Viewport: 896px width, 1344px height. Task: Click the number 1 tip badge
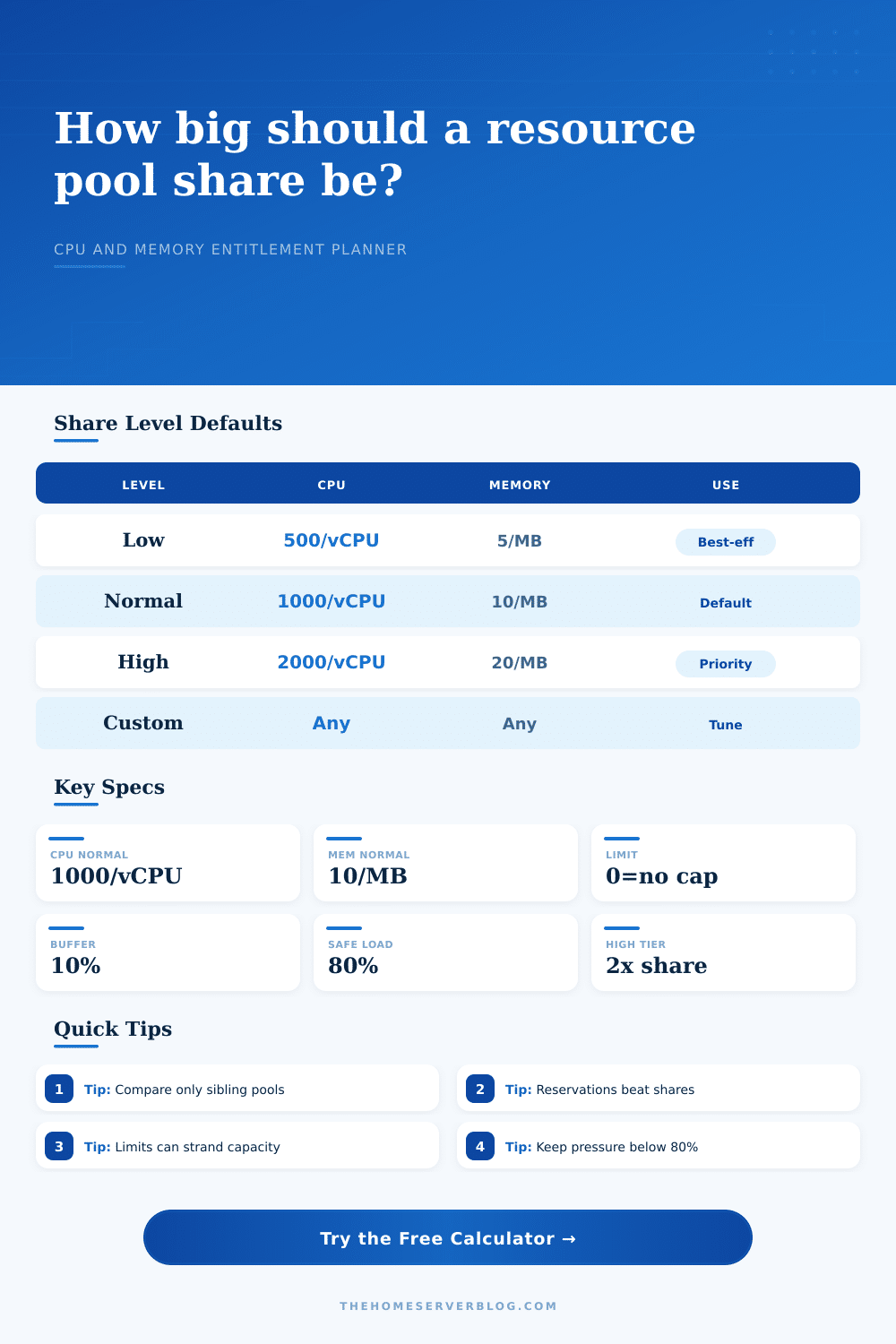pos(59,1090)
